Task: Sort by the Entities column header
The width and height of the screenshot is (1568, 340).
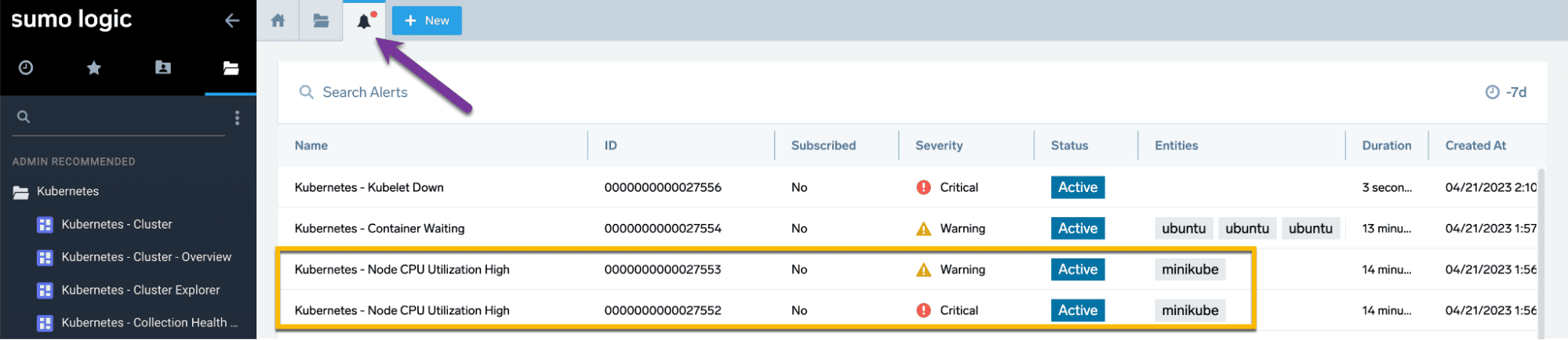Action: pos(1177,146)
